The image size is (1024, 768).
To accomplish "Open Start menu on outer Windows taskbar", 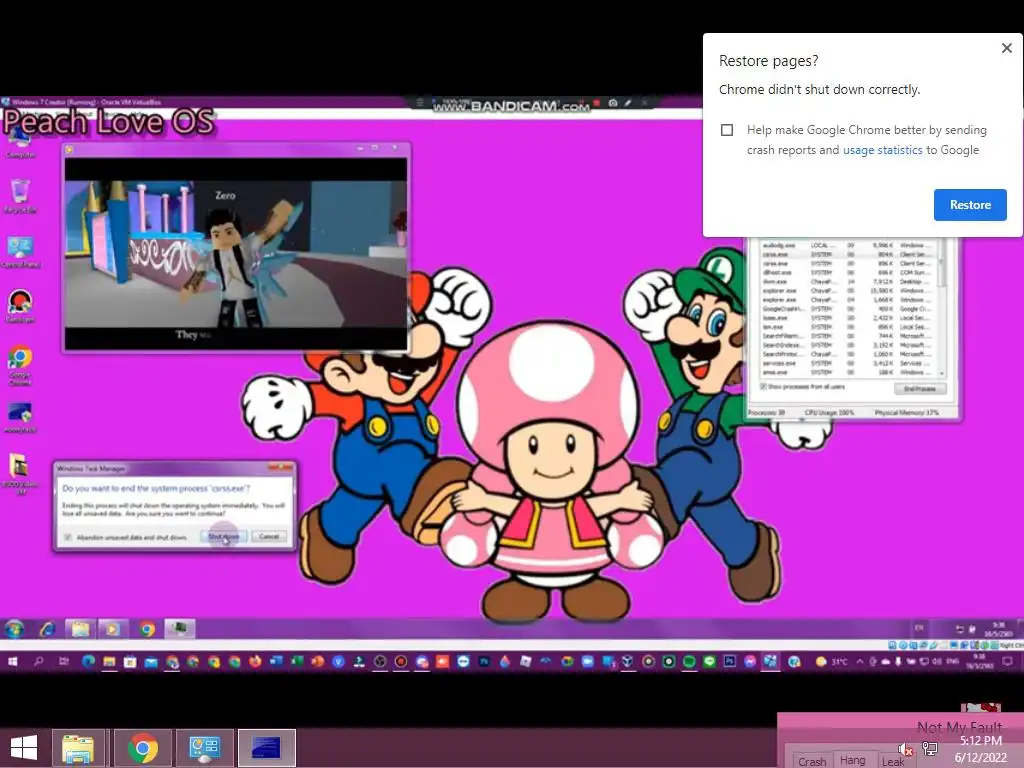I will (24, 748).
